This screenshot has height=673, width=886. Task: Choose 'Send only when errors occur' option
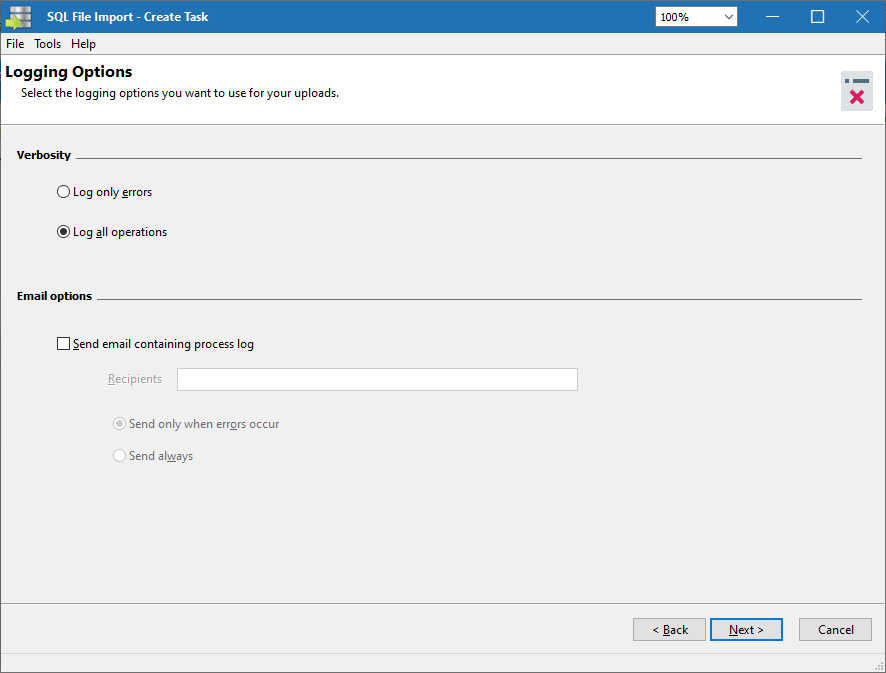(120, 424)
